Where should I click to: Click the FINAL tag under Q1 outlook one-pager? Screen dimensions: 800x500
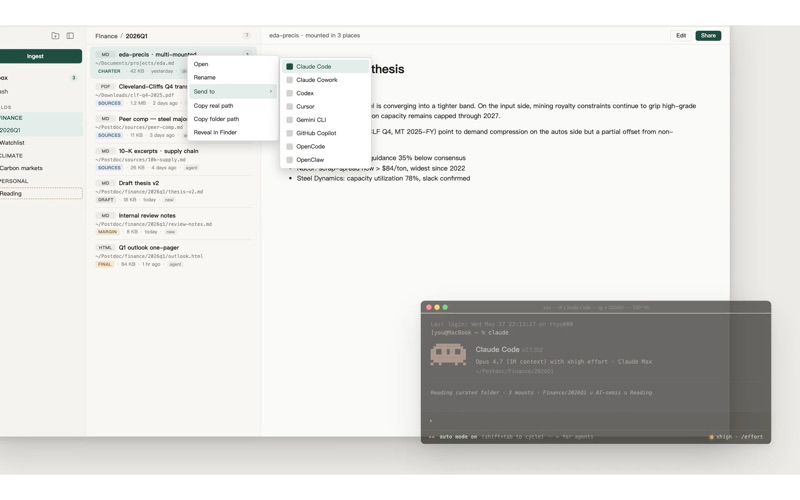[105, 264]
